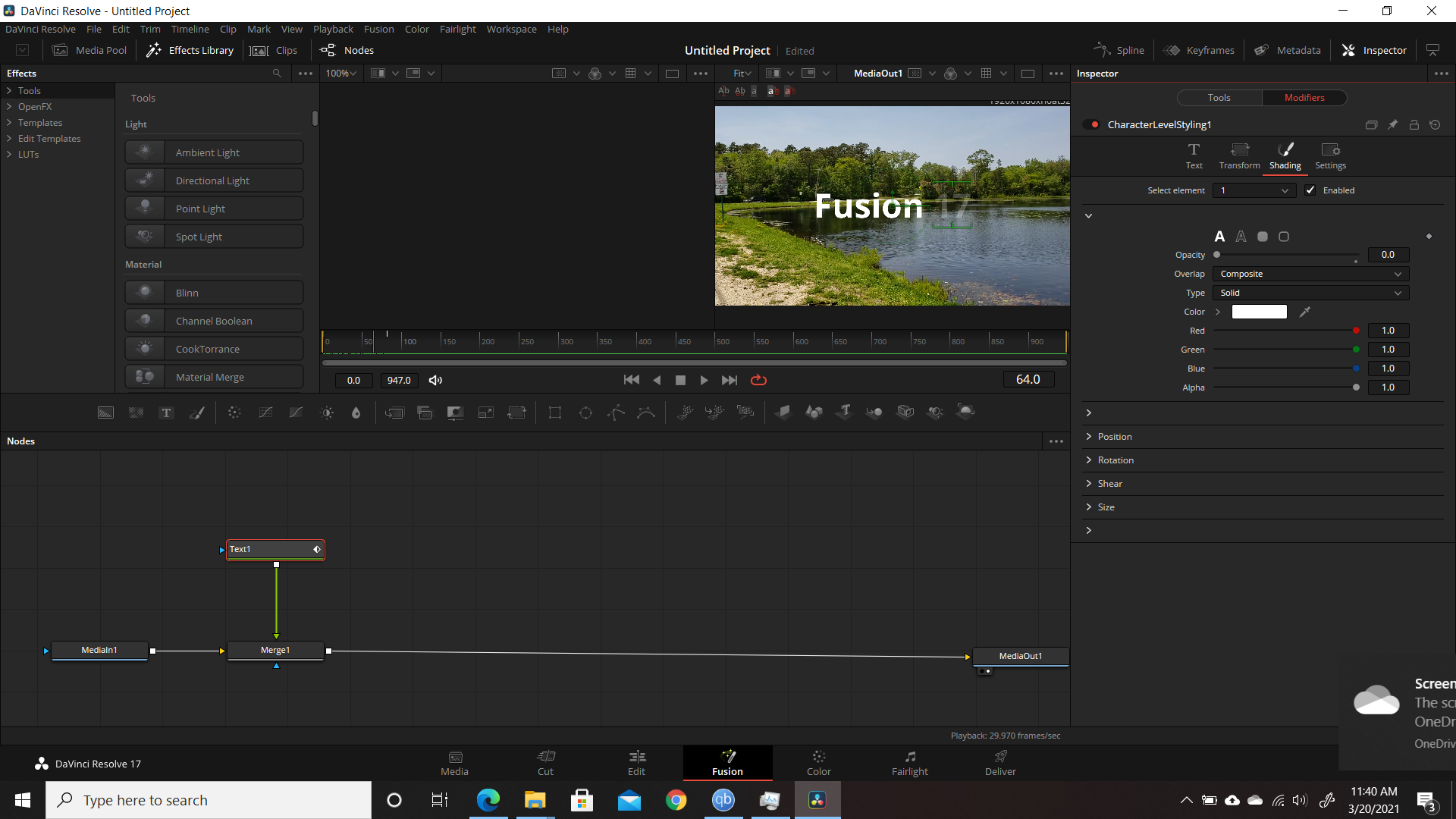
Task: Select the filled circle shading style
Action: (x=1263, y=237)
